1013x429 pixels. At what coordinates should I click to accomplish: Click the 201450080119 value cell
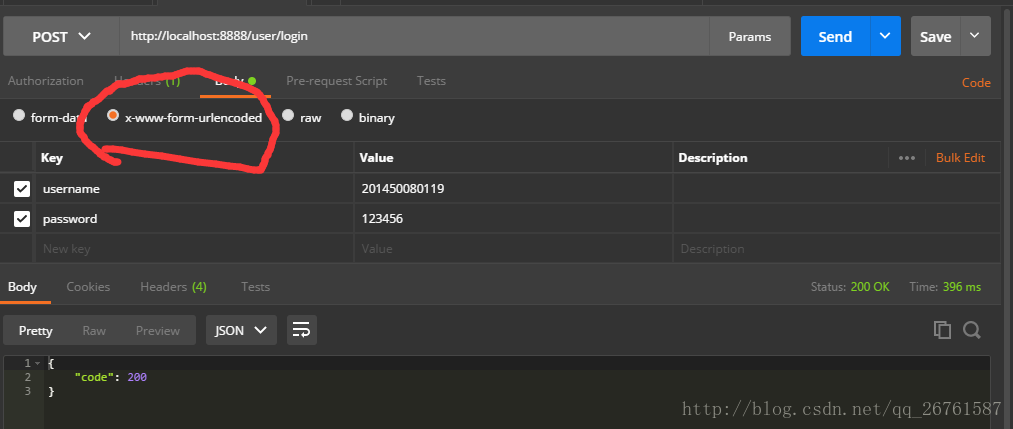(514, 189)
